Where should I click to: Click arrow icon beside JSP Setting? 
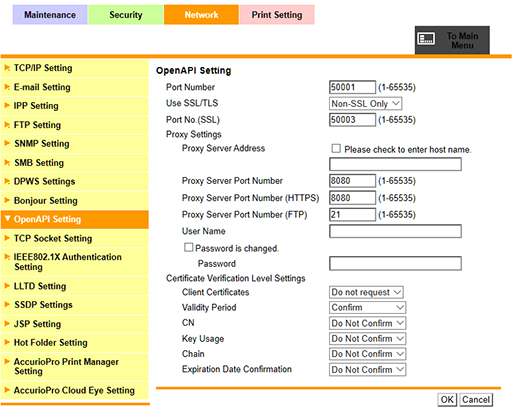(x=7, y=323)
